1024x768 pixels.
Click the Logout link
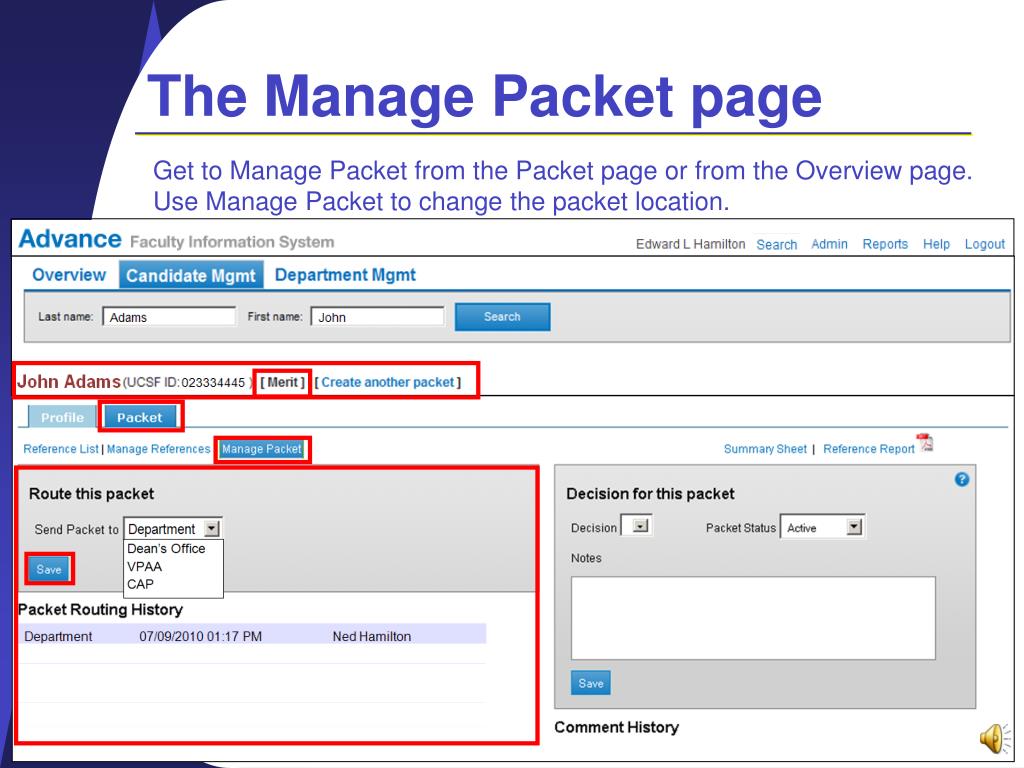[985, 244]
